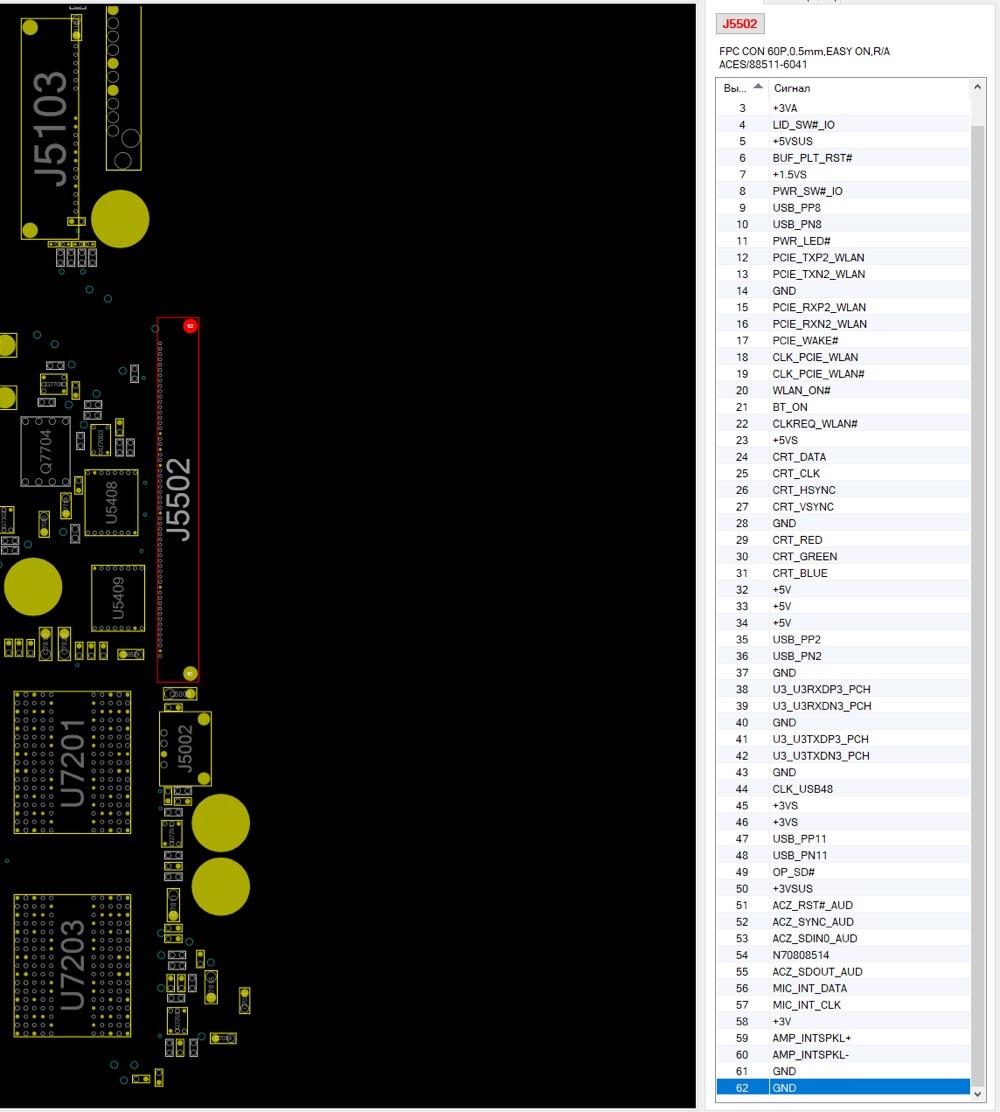Select chip U5408 on the board
The image size is (1000, 1112).
point(111,502)
